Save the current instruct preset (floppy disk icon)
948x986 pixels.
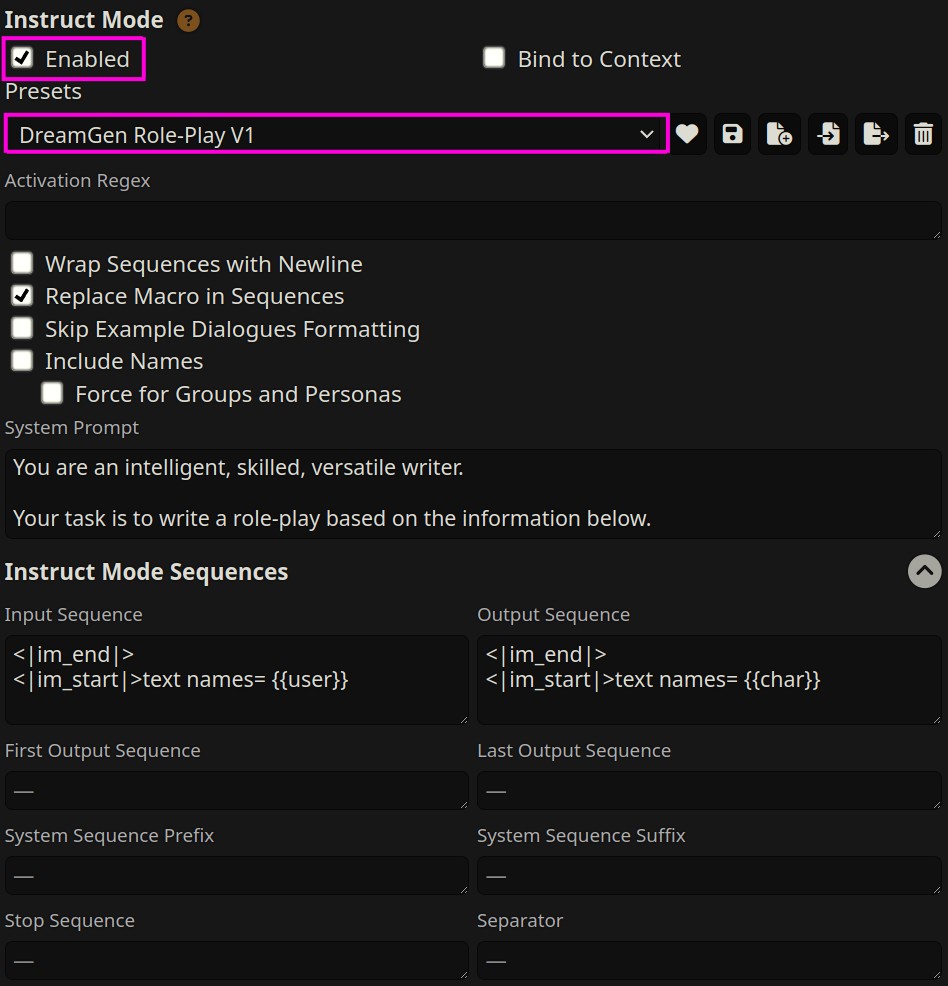click(x=733, y=134)
